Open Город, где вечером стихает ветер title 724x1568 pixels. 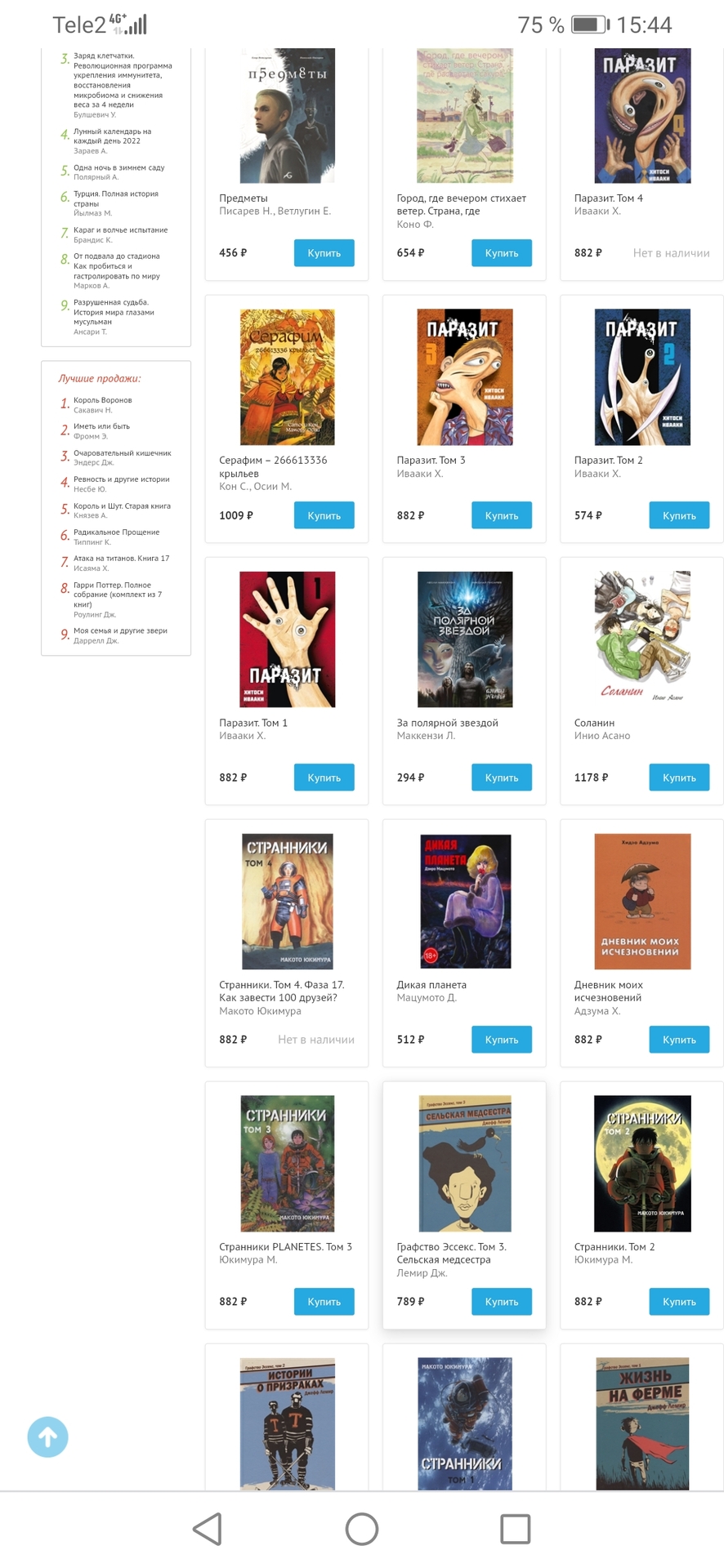(x=462, y=204)
